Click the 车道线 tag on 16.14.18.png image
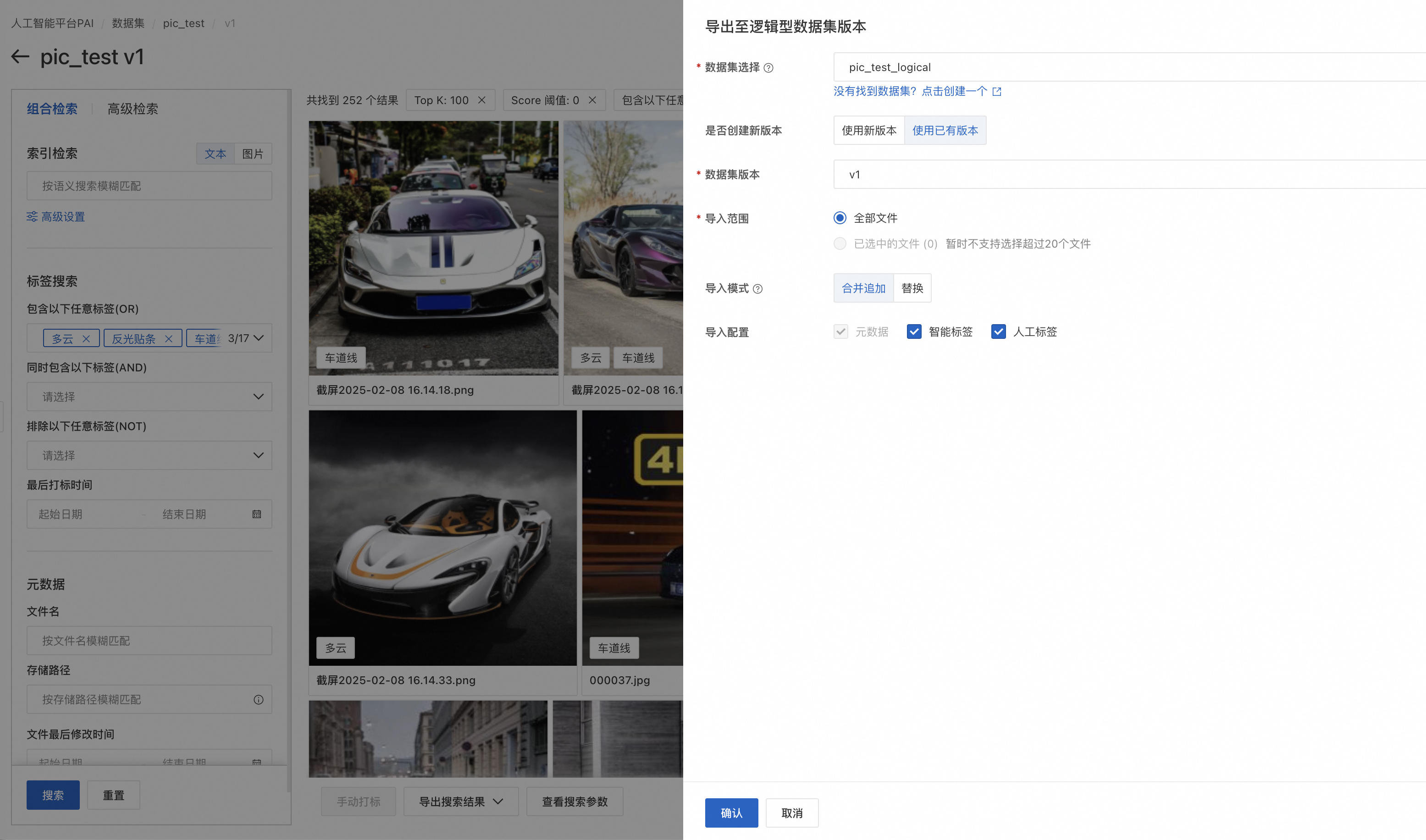The image size is (1426, 840). click(341, 358)
